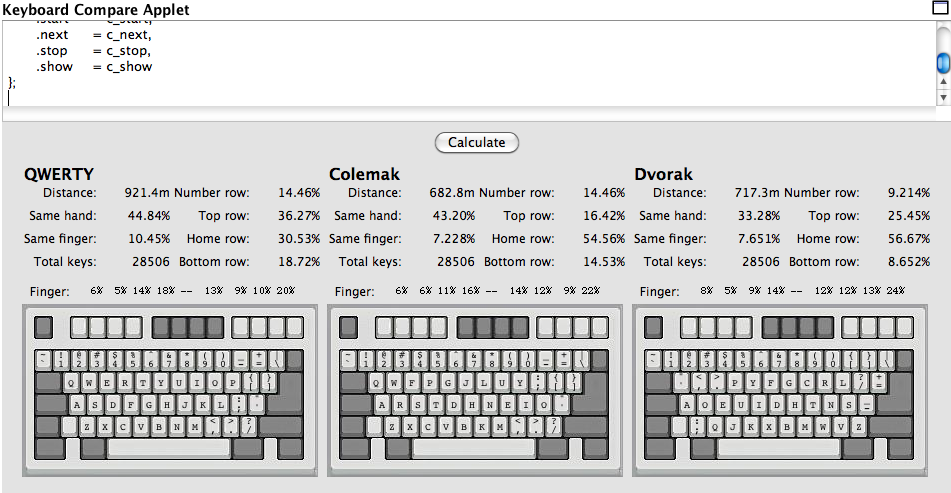Click the QWERTY same hand value 44.84%
The height and width of the screenshot is (493, 951).
(149, 216)
